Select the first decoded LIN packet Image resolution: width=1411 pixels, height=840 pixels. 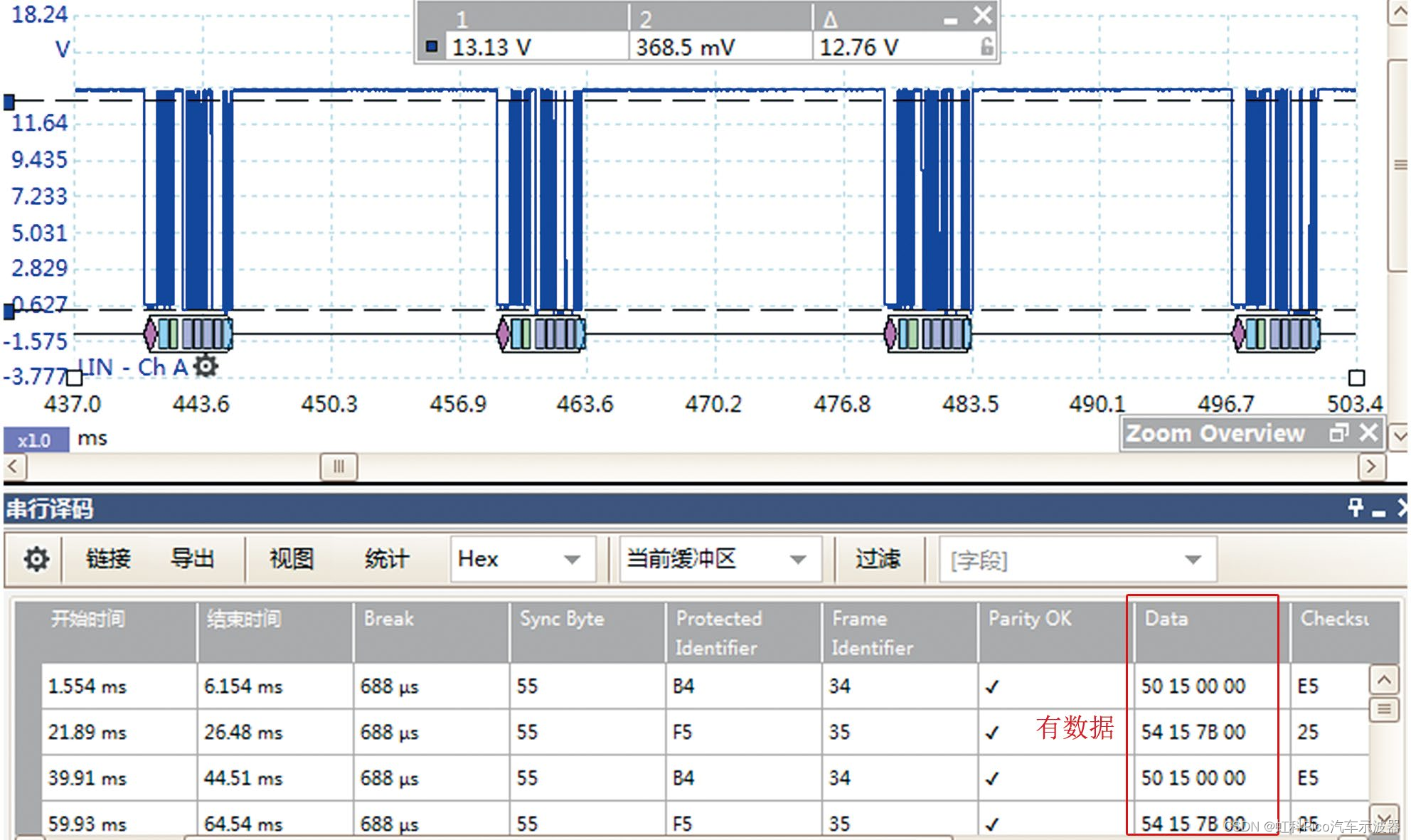tap(188, 334)
